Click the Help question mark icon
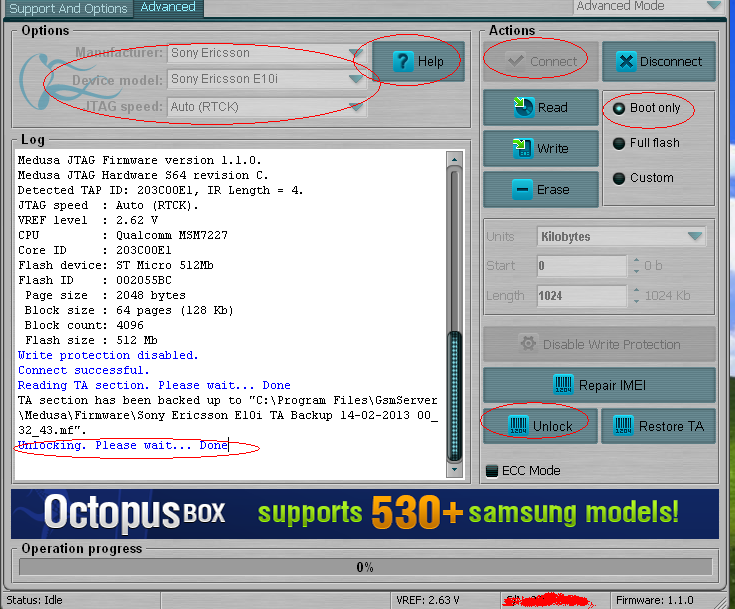The width and height of the screenshot is (735, 609). pyautogui.click(x=403, y=61)
